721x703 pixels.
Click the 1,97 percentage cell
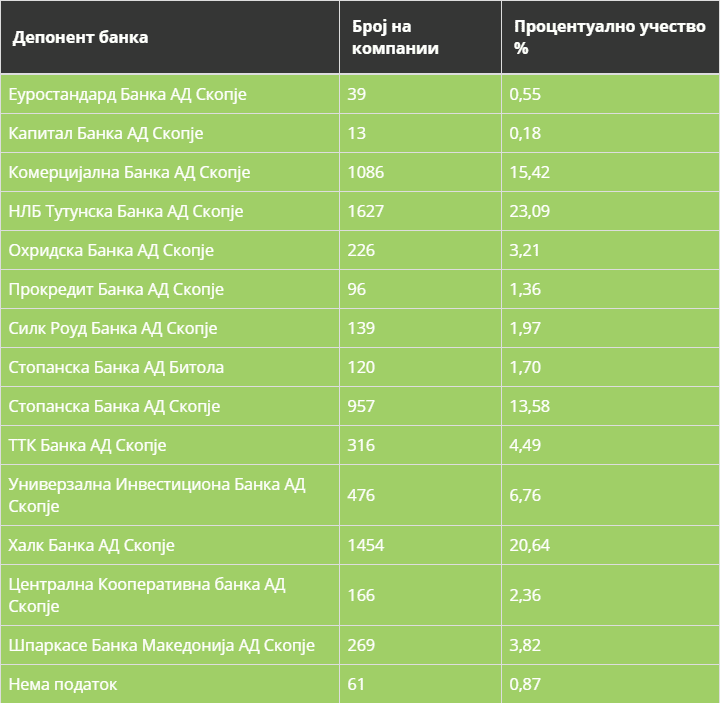tap(611, 329)
